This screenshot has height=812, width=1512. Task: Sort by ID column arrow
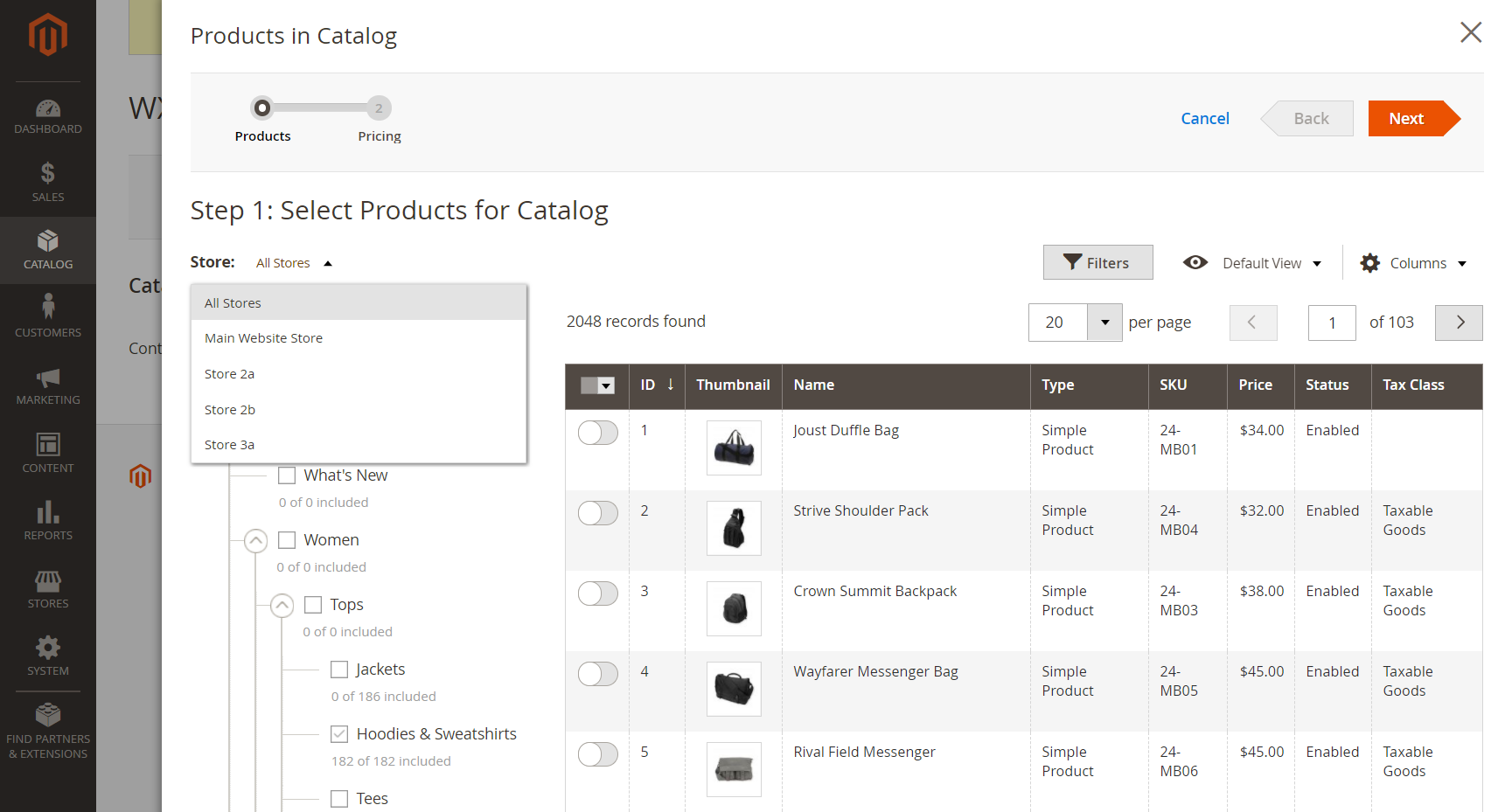tap(671, 385)
